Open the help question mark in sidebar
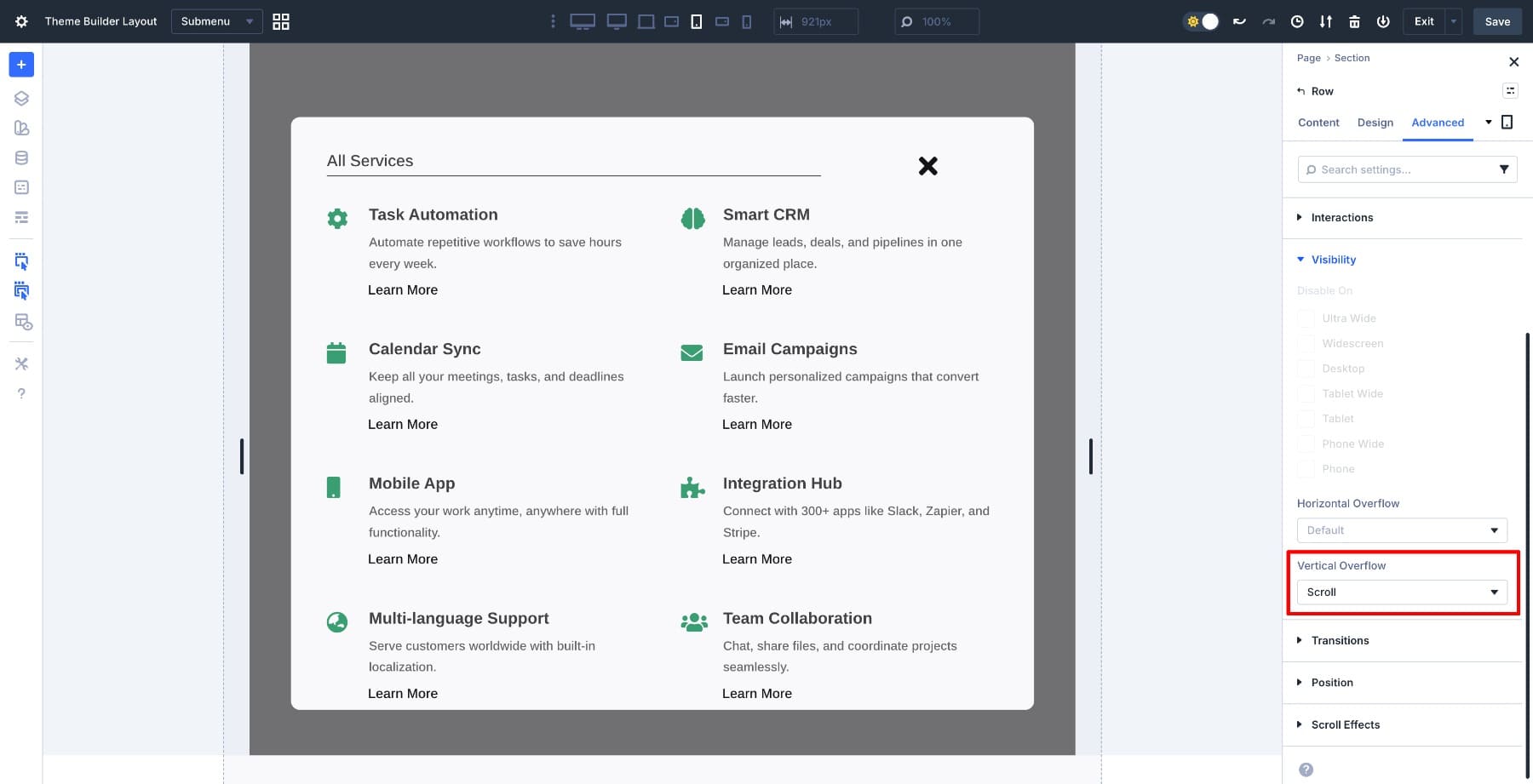 pos(21,393)
